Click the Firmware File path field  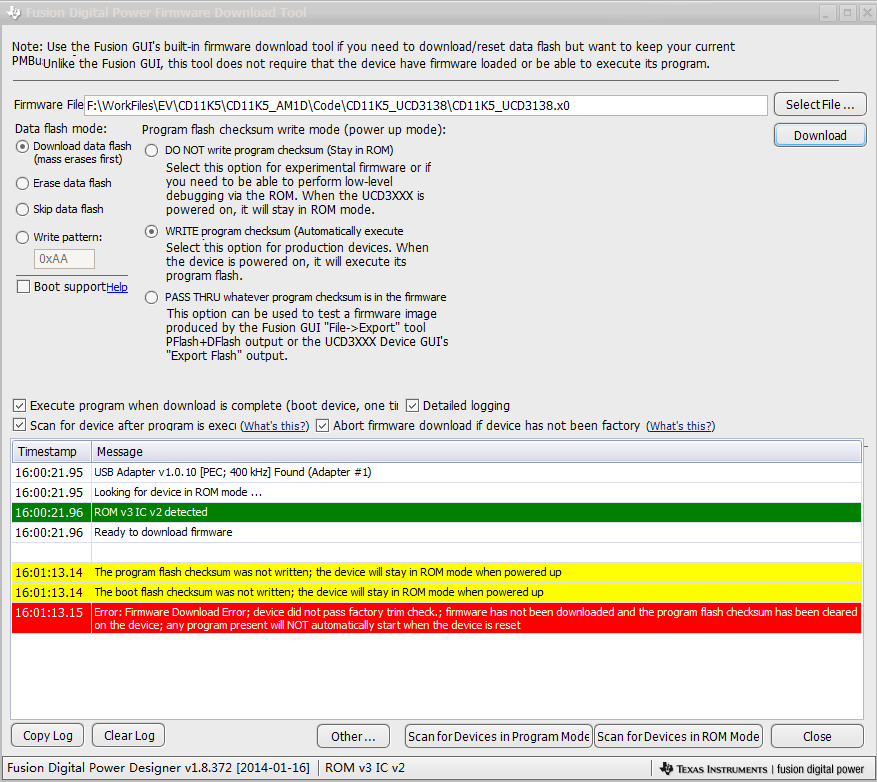click(426, 105)
